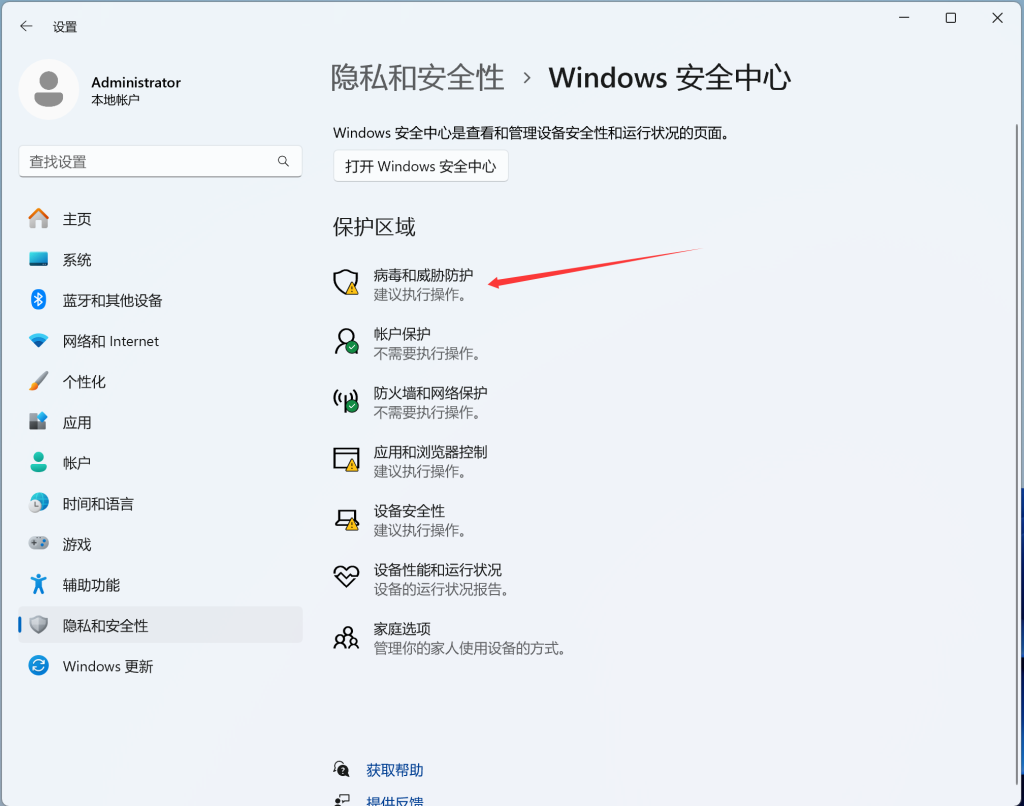Click the 游戏 controller icon
Image resolution: width=1024 pixels, height=806 pixels.
[x=39, y=543]
